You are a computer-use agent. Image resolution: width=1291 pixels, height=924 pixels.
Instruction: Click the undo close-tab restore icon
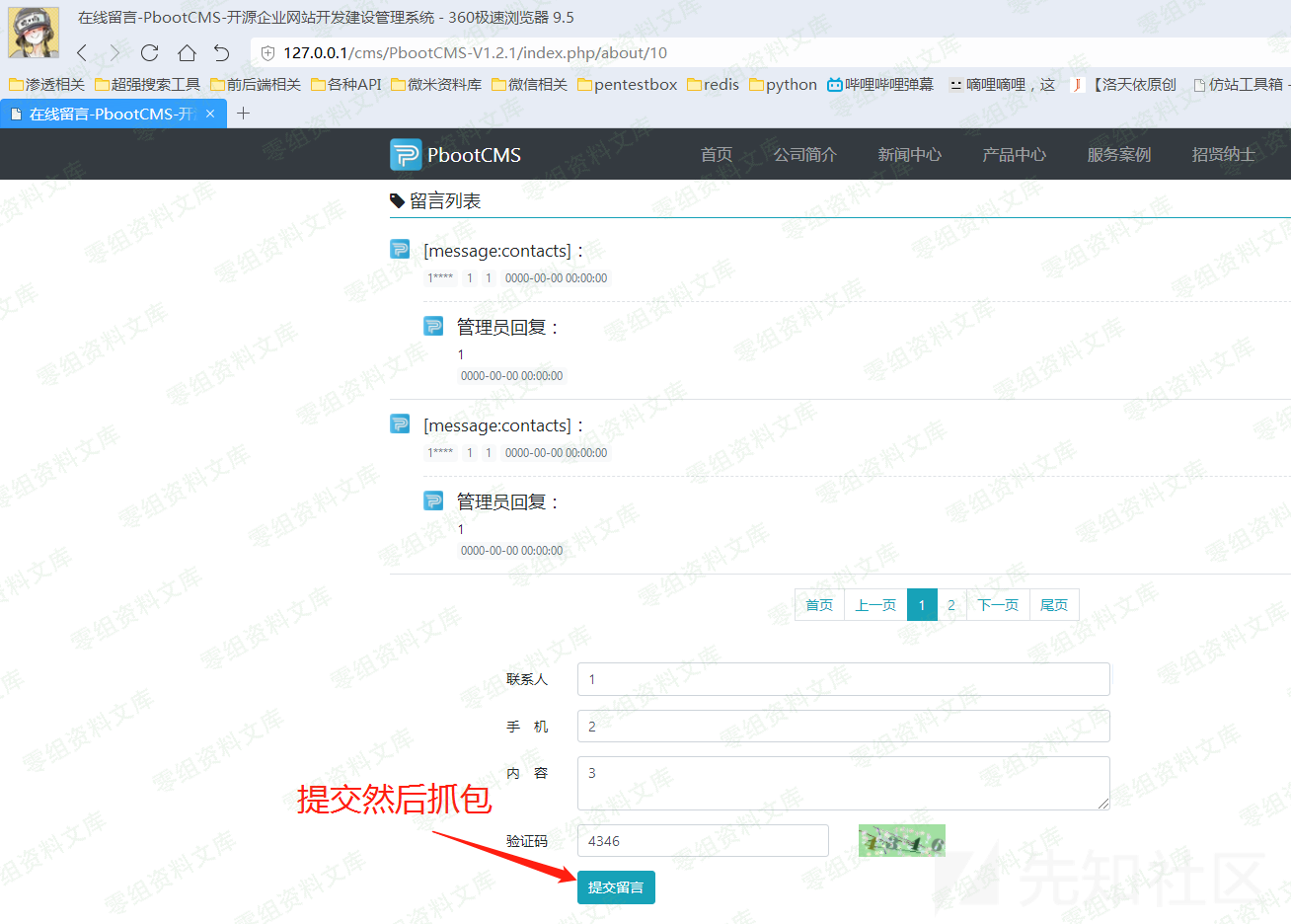click(x=222, y=53)
